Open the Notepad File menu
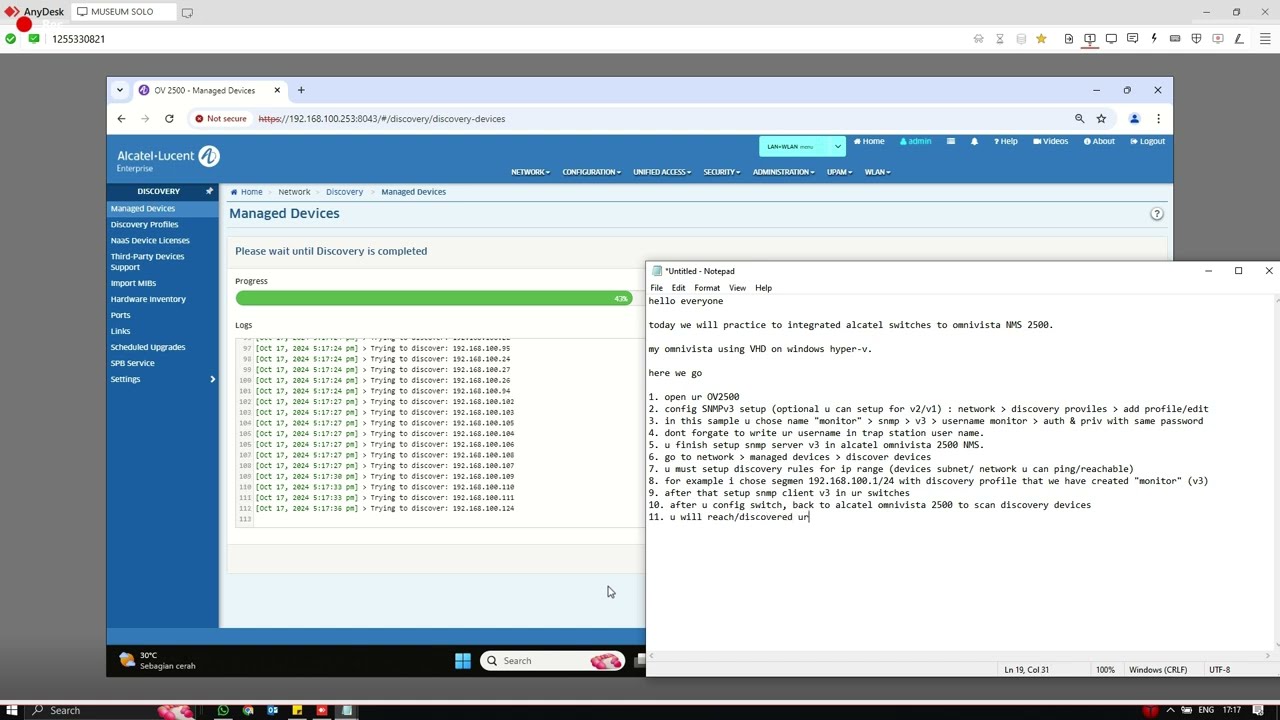 656,288
